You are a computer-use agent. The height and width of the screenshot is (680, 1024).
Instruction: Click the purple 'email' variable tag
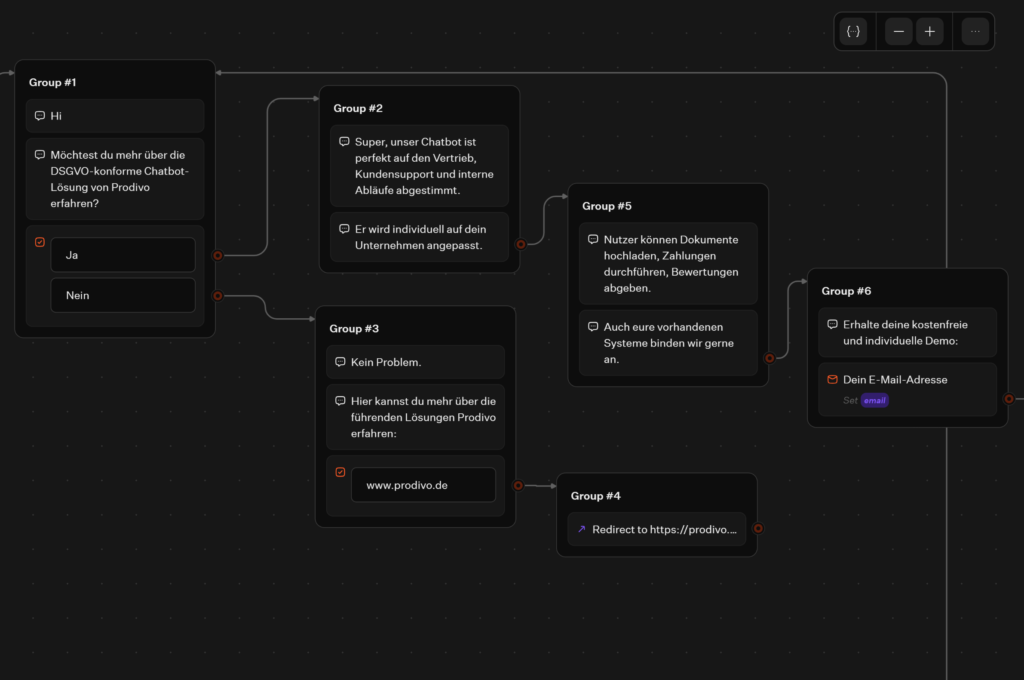click(875, 401)
